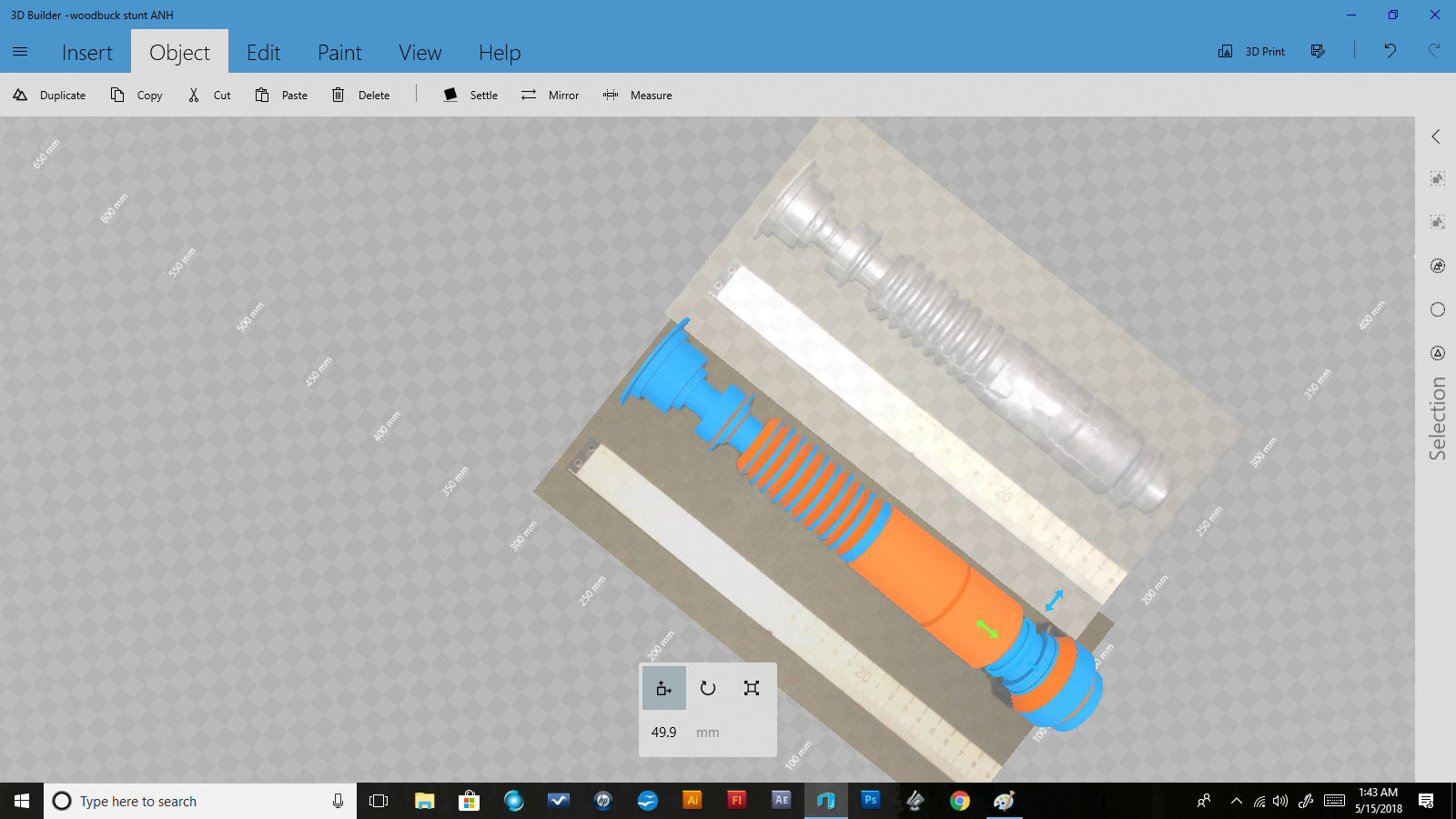Open the notification Action Center

1426,801
